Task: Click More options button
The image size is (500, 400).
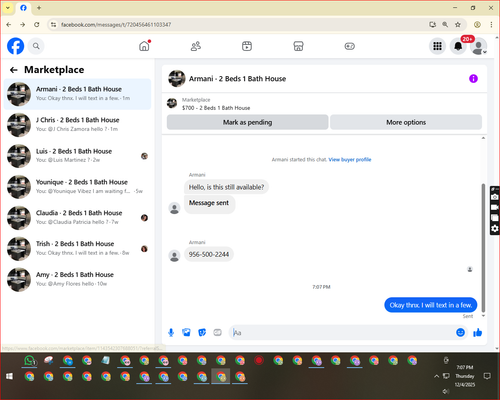Action: 406,122
